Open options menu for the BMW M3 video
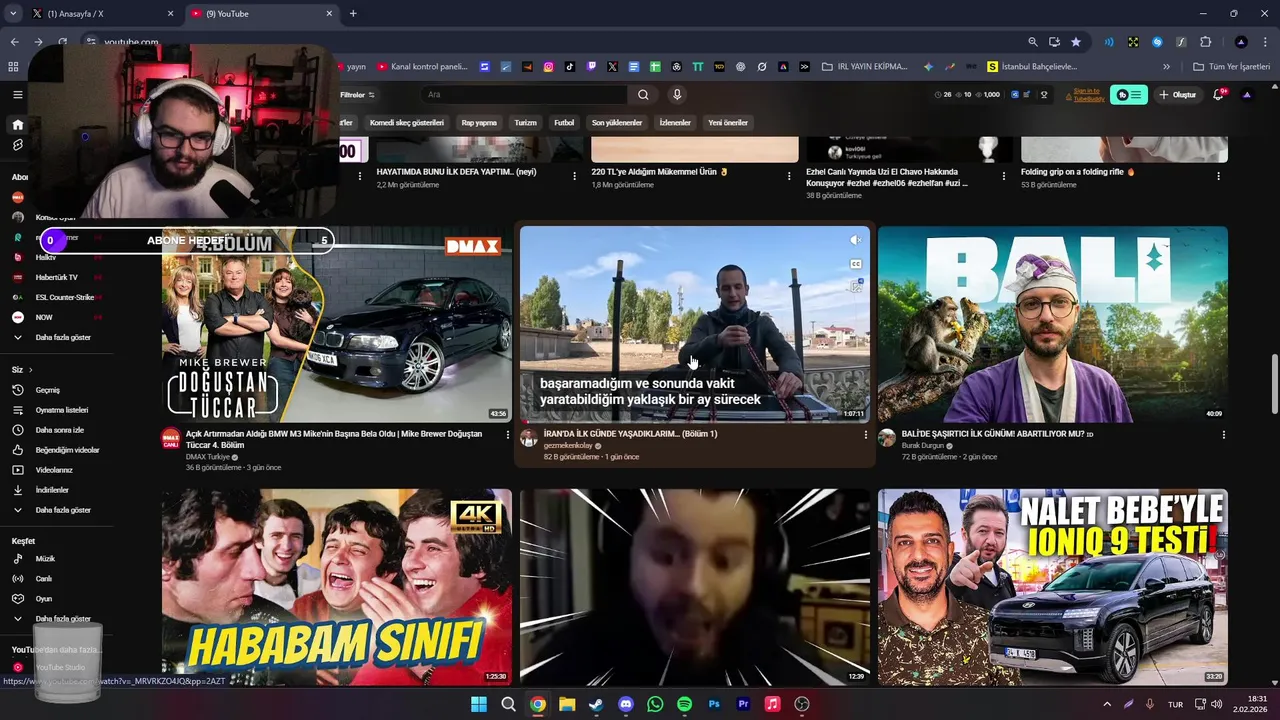This screenshot has height=720, width=1280. pos(508,435)
